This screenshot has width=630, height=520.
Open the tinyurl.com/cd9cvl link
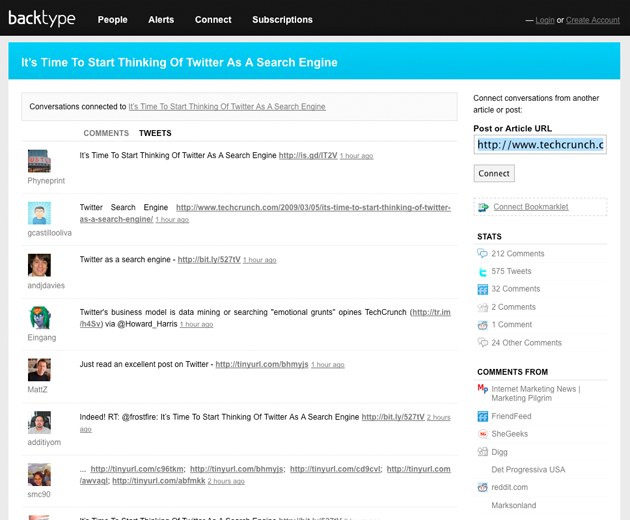[x=335, y=469]
